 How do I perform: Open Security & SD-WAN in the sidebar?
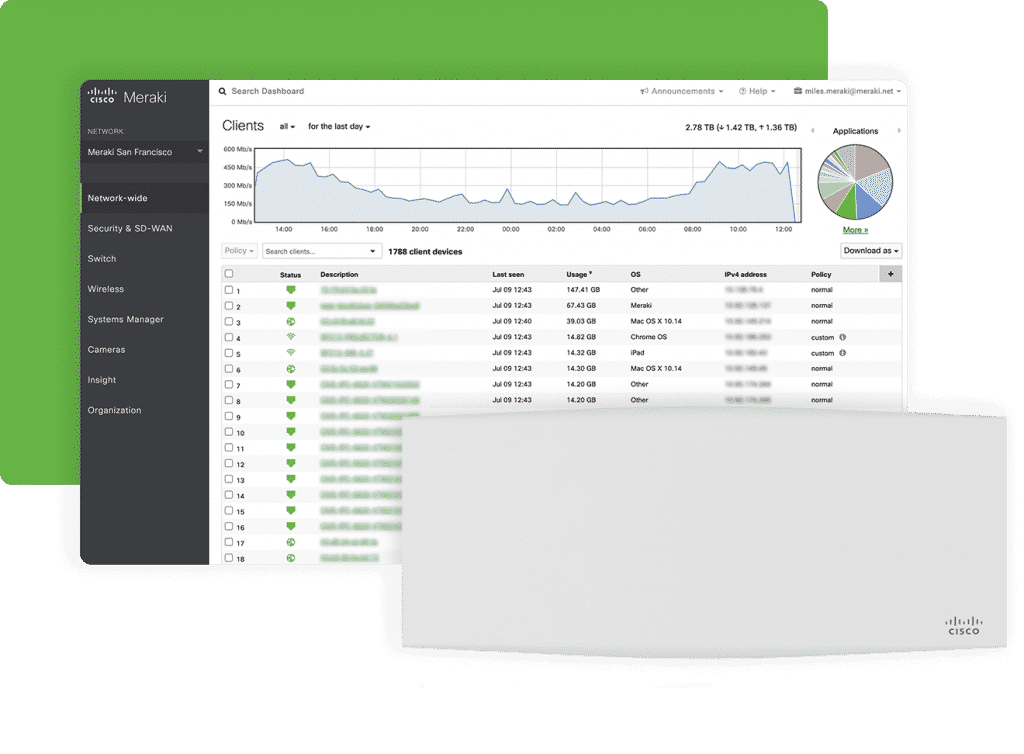(130, 228)
